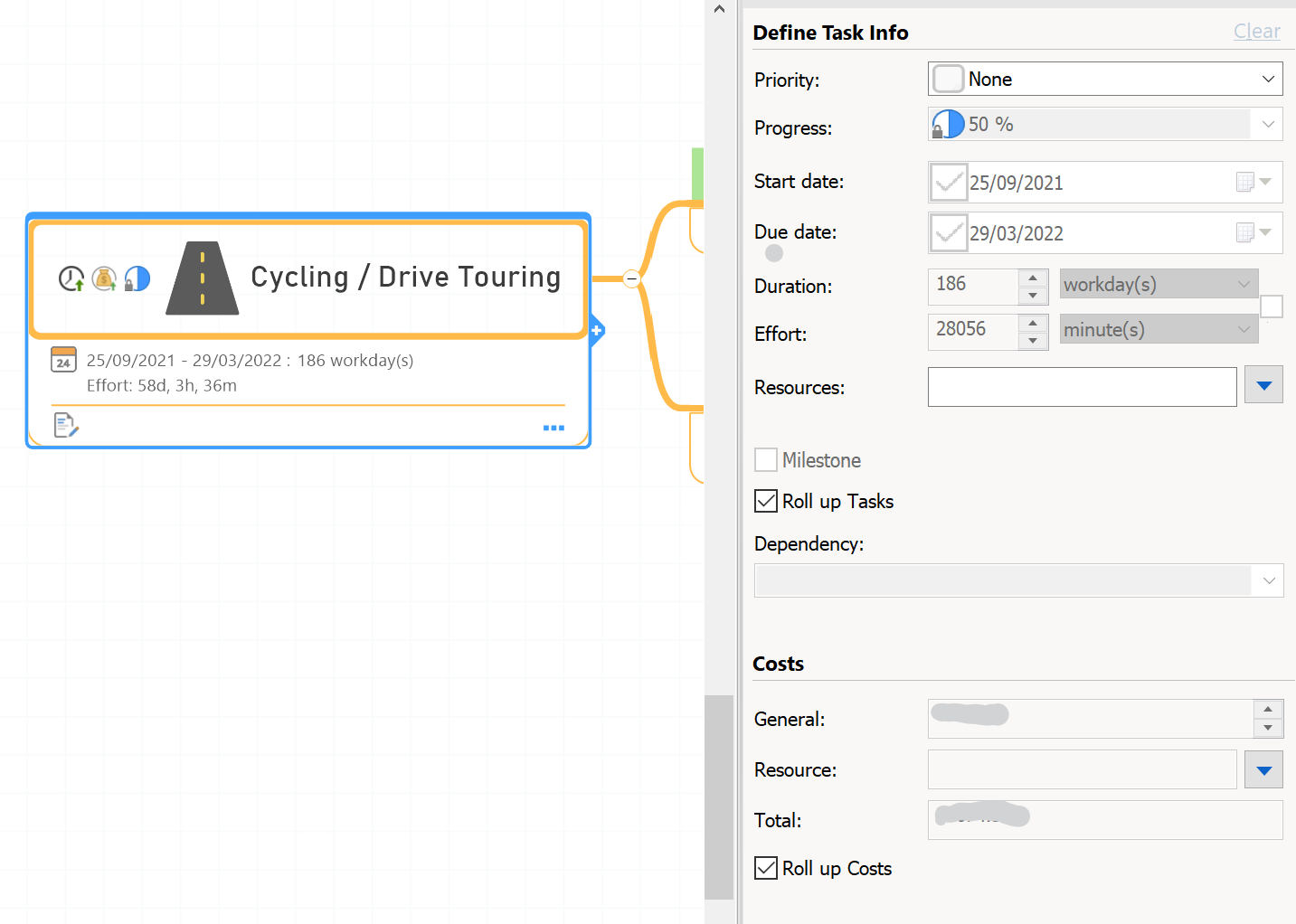Screen dimensions: 1296x924
Task: Increase the General cost with up arrow
Action: tap(1268, 710)
